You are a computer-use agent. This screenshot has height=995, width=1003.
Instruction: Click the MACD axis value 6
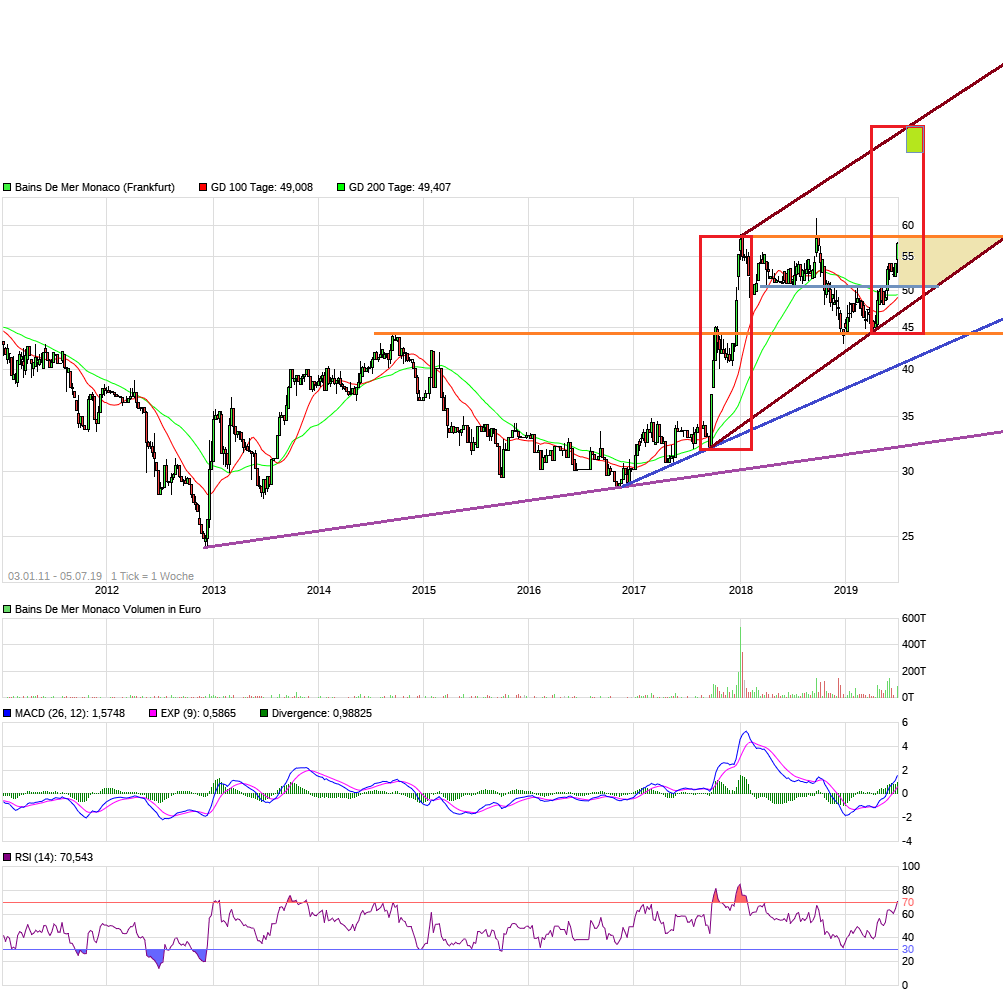(904, 723)
